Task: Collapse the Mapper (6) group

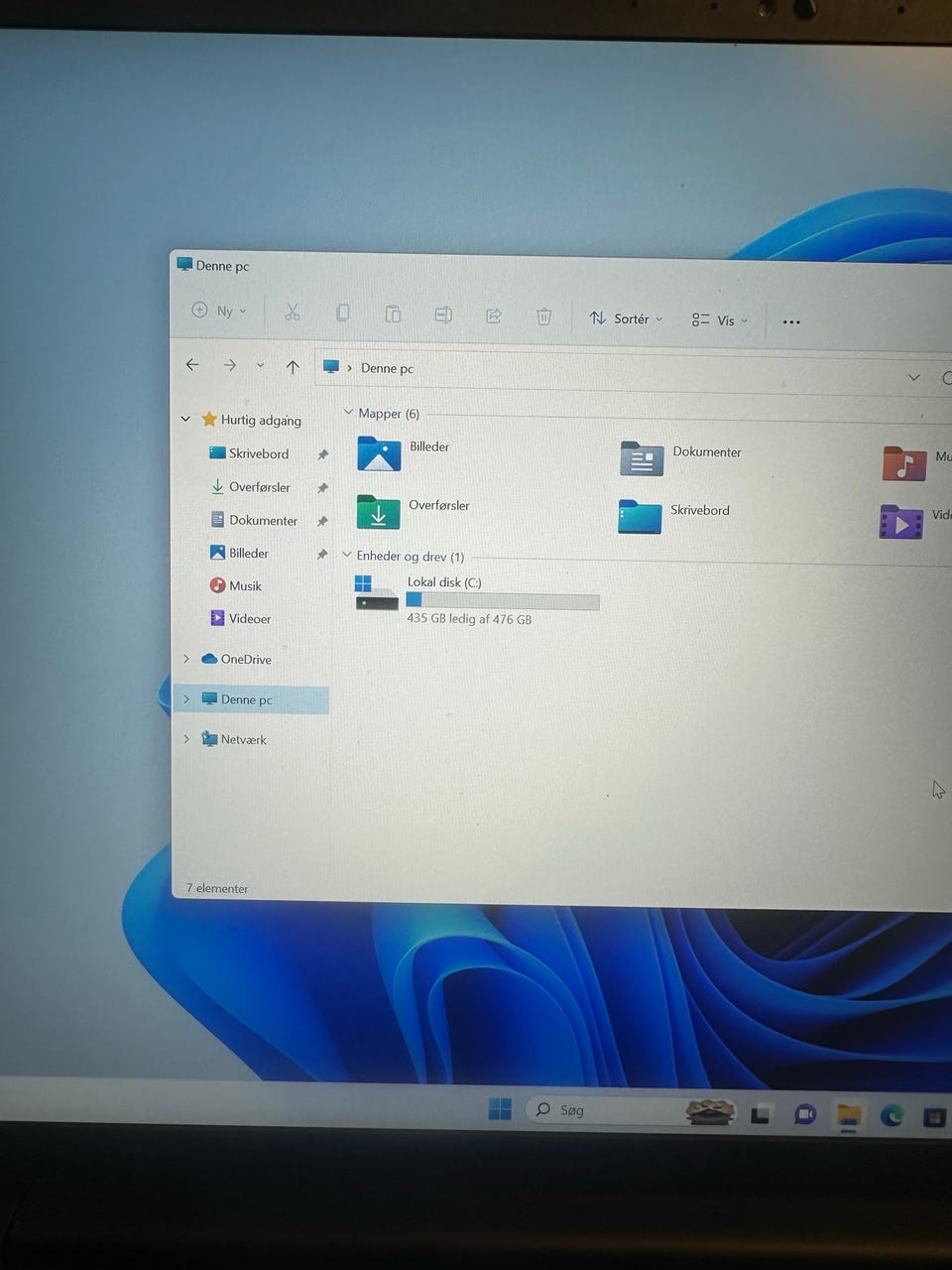Action: 347,411
